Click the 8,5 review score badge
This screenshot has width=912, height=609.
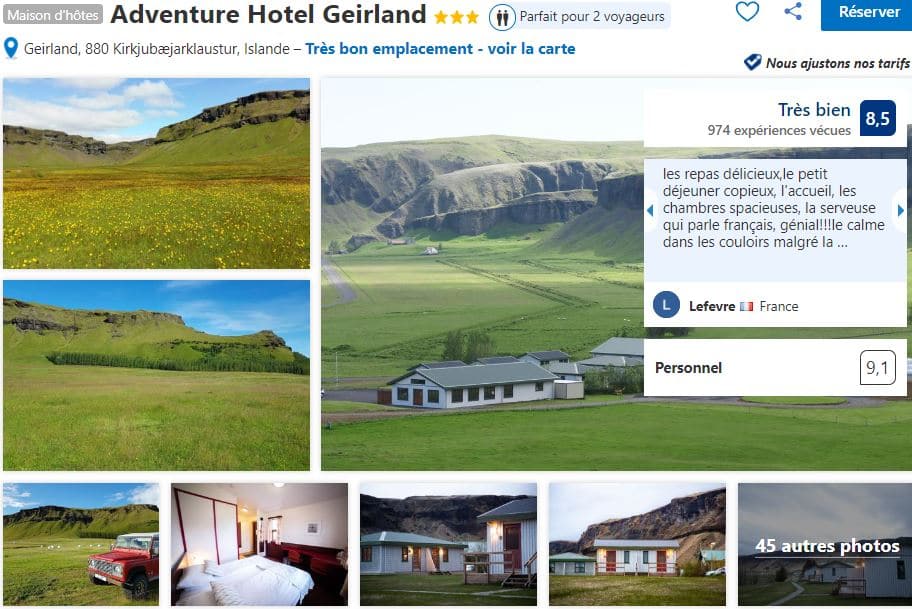click(877, 119)
